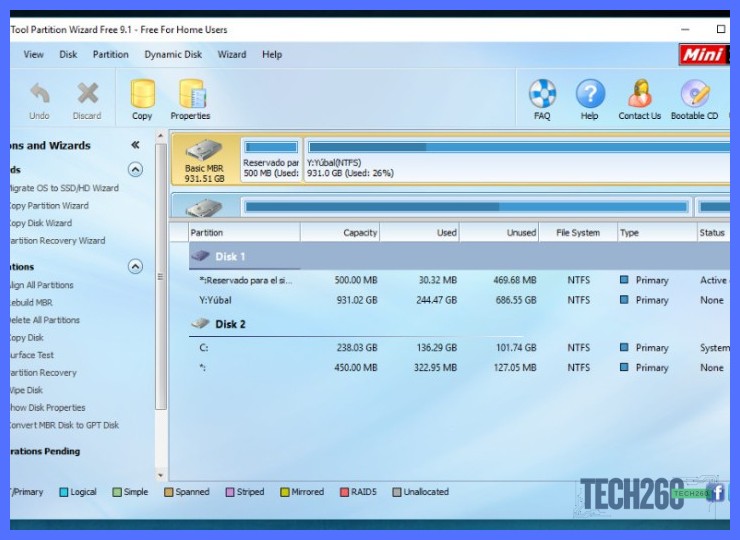The image size is (740, 540).
Task: Click the Primary type square in C: row
Action: pos(624,347)
